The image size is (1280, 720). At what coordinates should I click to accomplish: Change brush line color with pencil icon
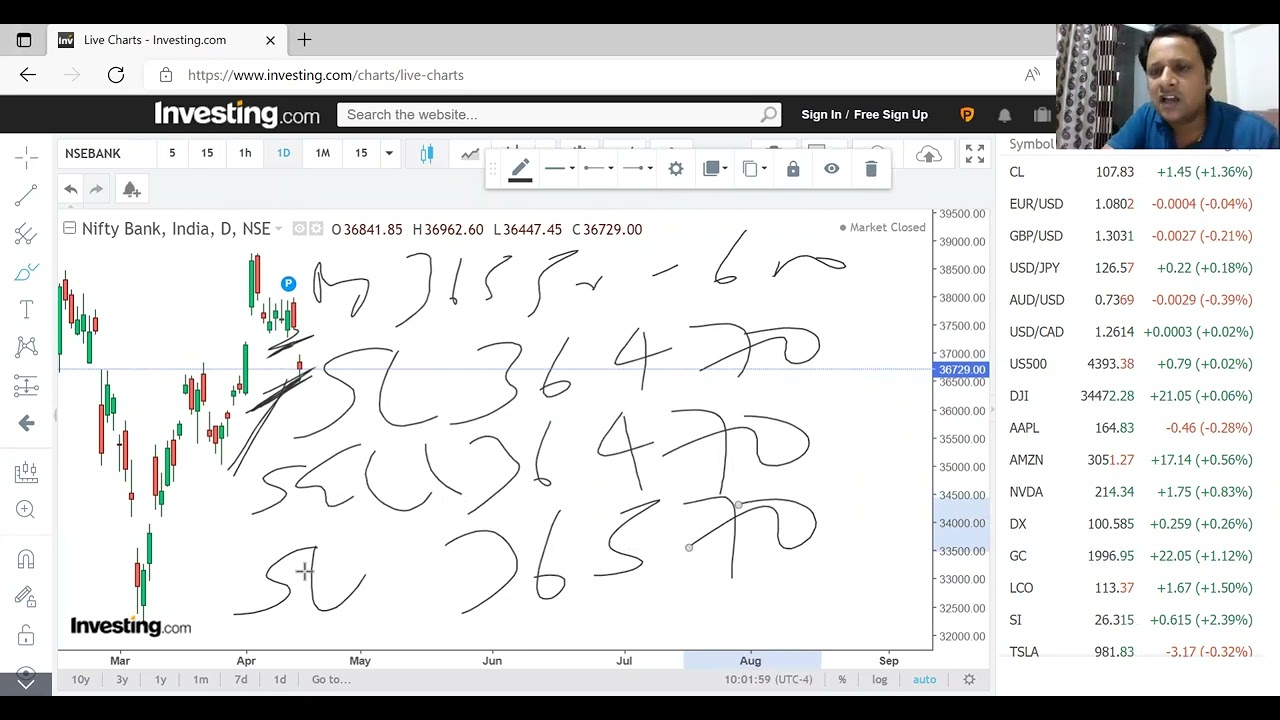(x=520, y=169)
